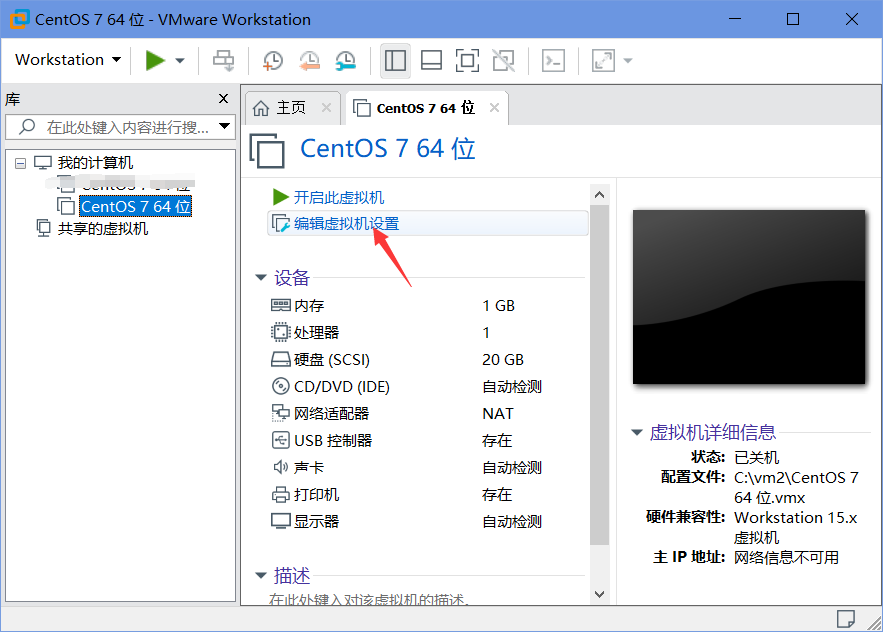Open the 网络适配器 device

[x=331, y=414]
